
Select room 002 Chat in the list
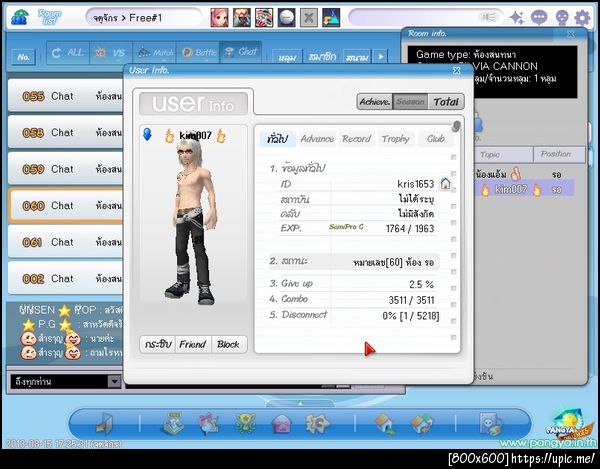coord(65,278)
